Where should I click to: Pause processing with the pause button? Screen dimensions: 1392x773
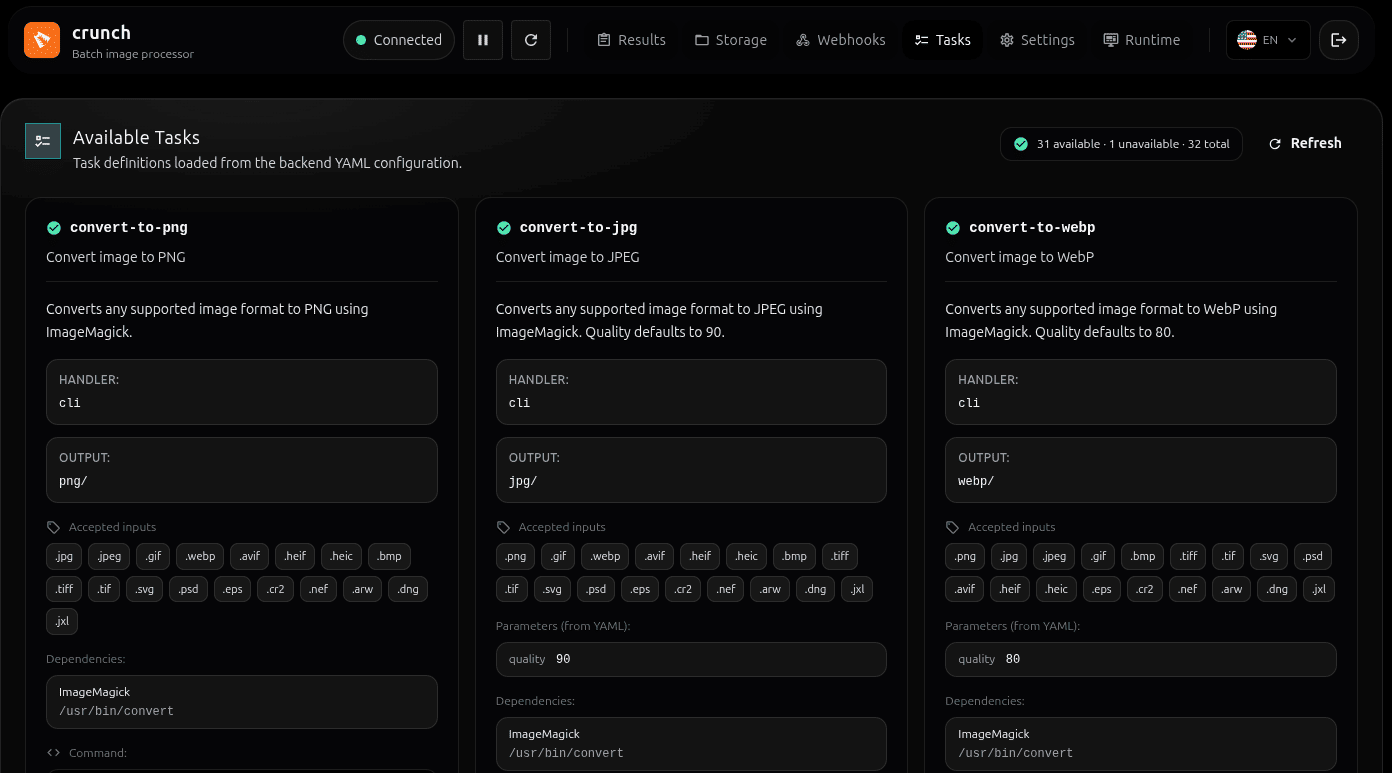[483, 40]
